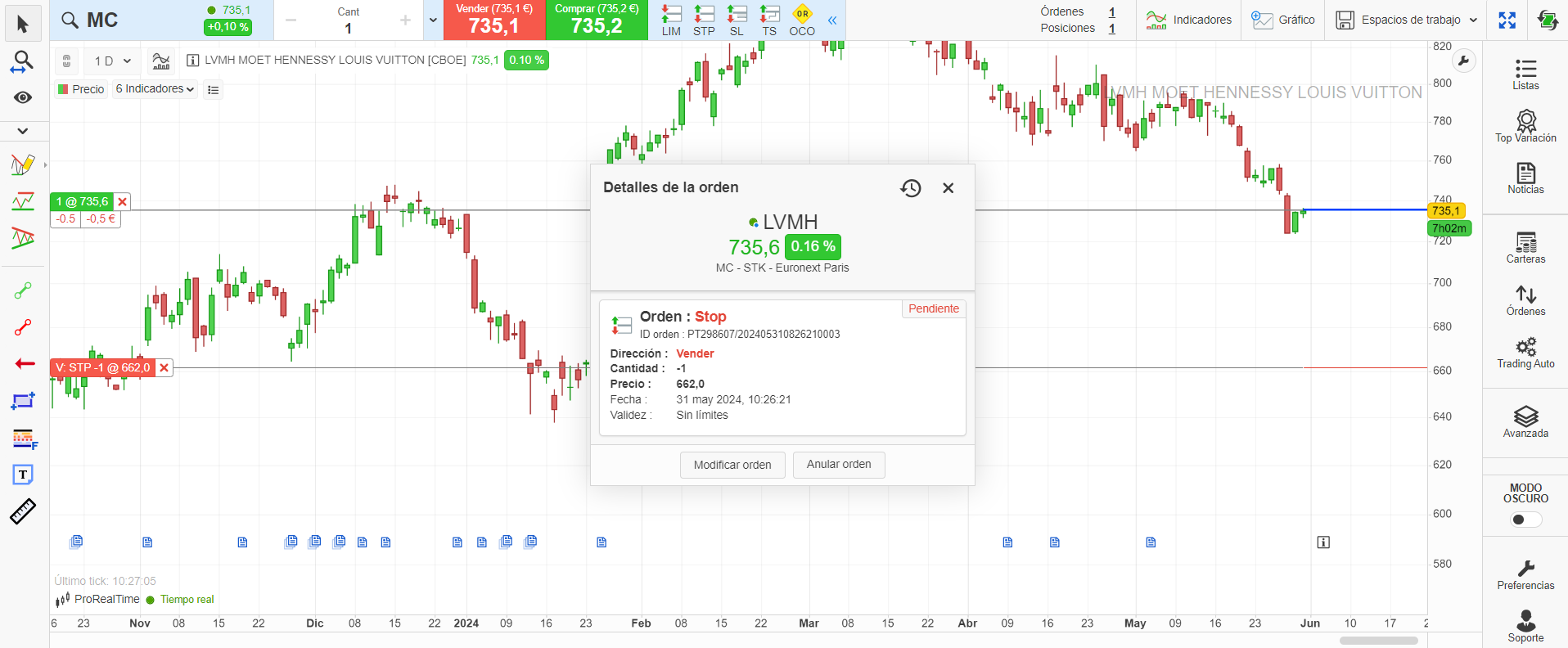Toggle Modo Oscuro switch
Image resolution: width=1568 pixels, height=648 pixels.
pos(1525,520)
